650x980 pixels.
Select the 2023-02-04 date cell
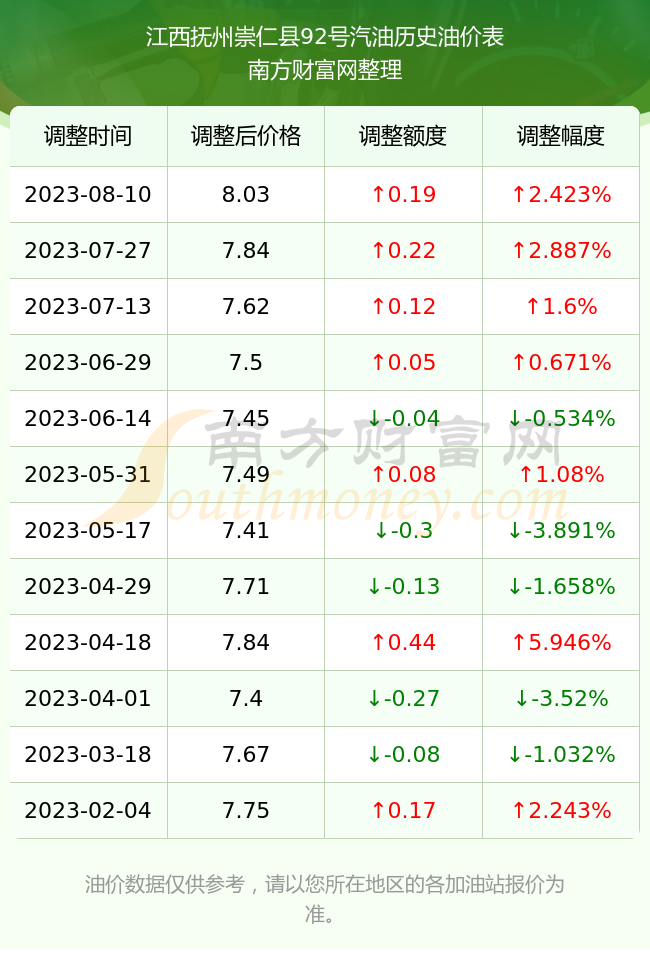click(88, 811)
